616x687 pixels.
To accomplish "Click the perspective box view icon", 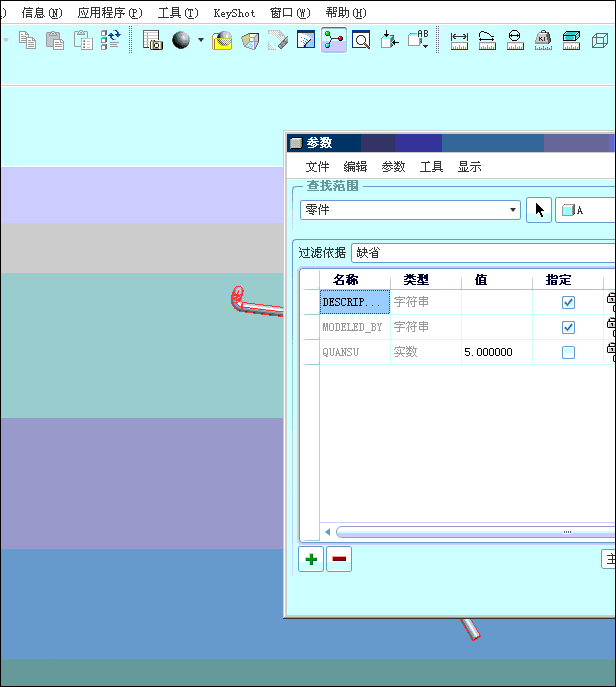I will (x=250, y=41).
